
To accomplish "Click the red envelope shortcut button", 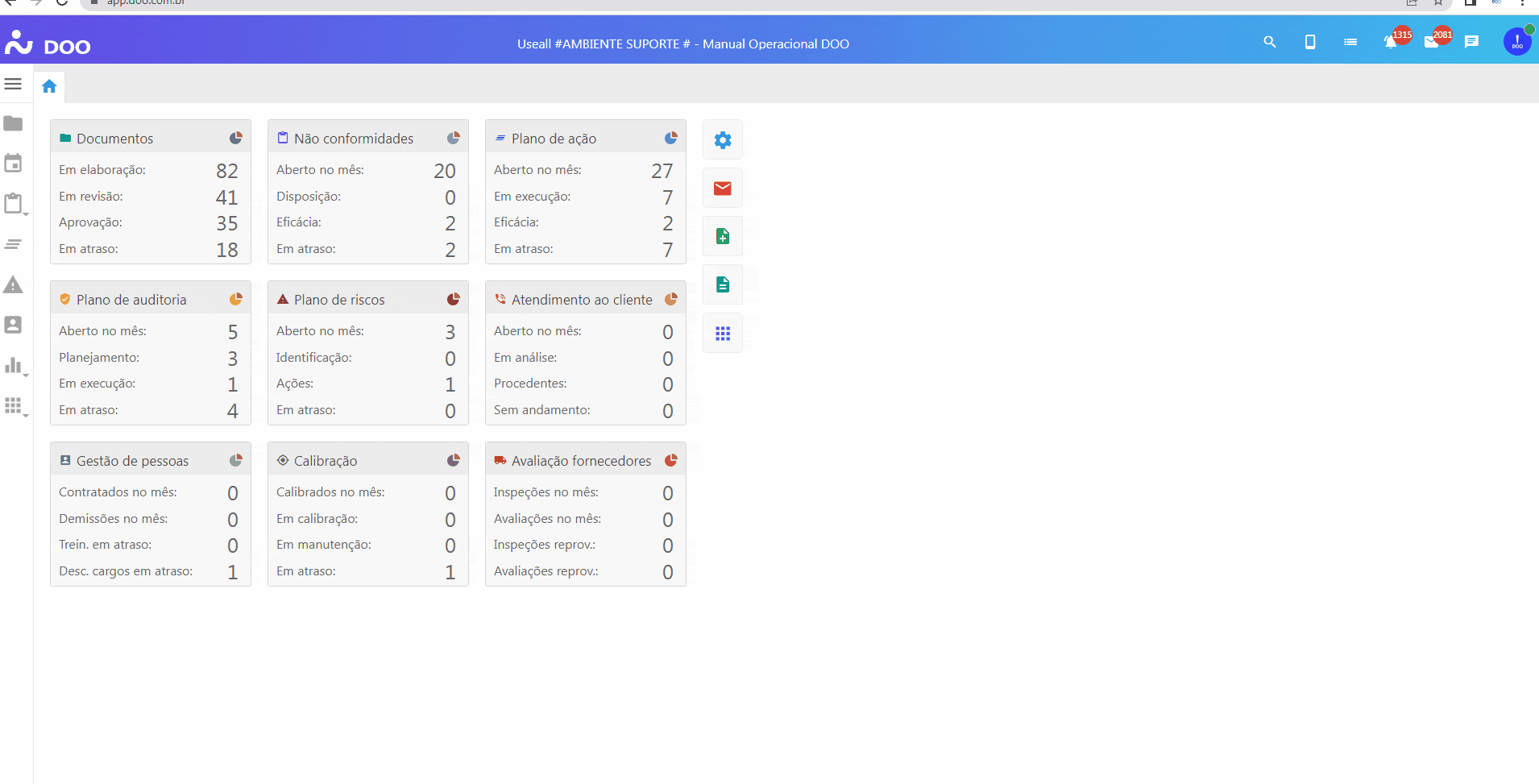I will pyautogui.click(x=723, y=189).
